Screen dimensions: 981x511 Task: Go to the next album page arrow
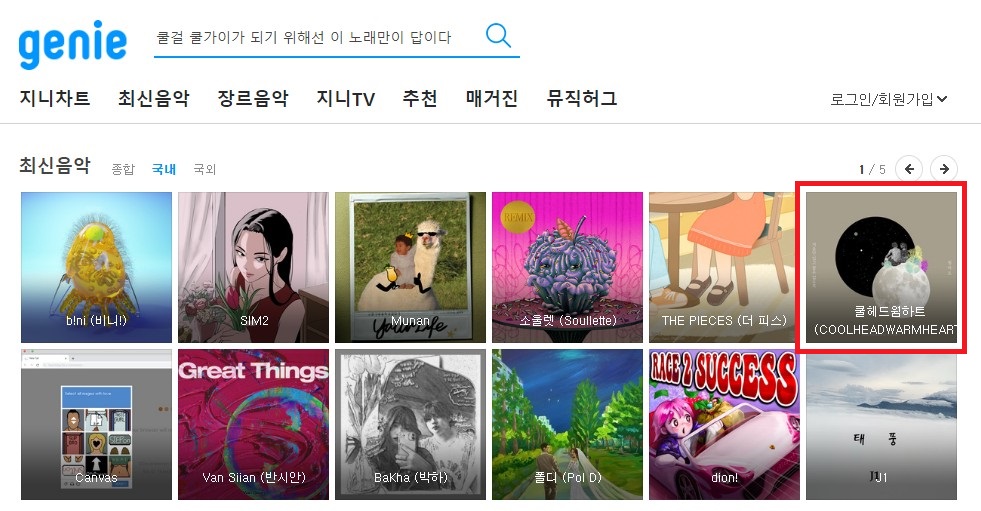(944, 169)
